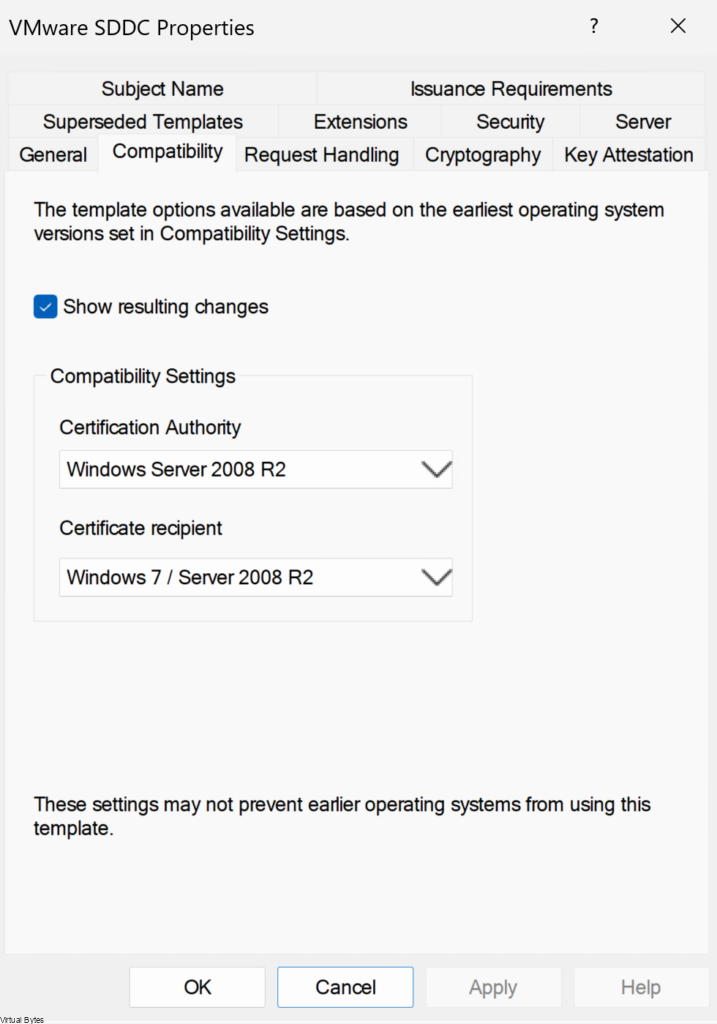Uncheck Show resulting changes checkbox
Viewport: 717px width, 1024px height.
45,307
